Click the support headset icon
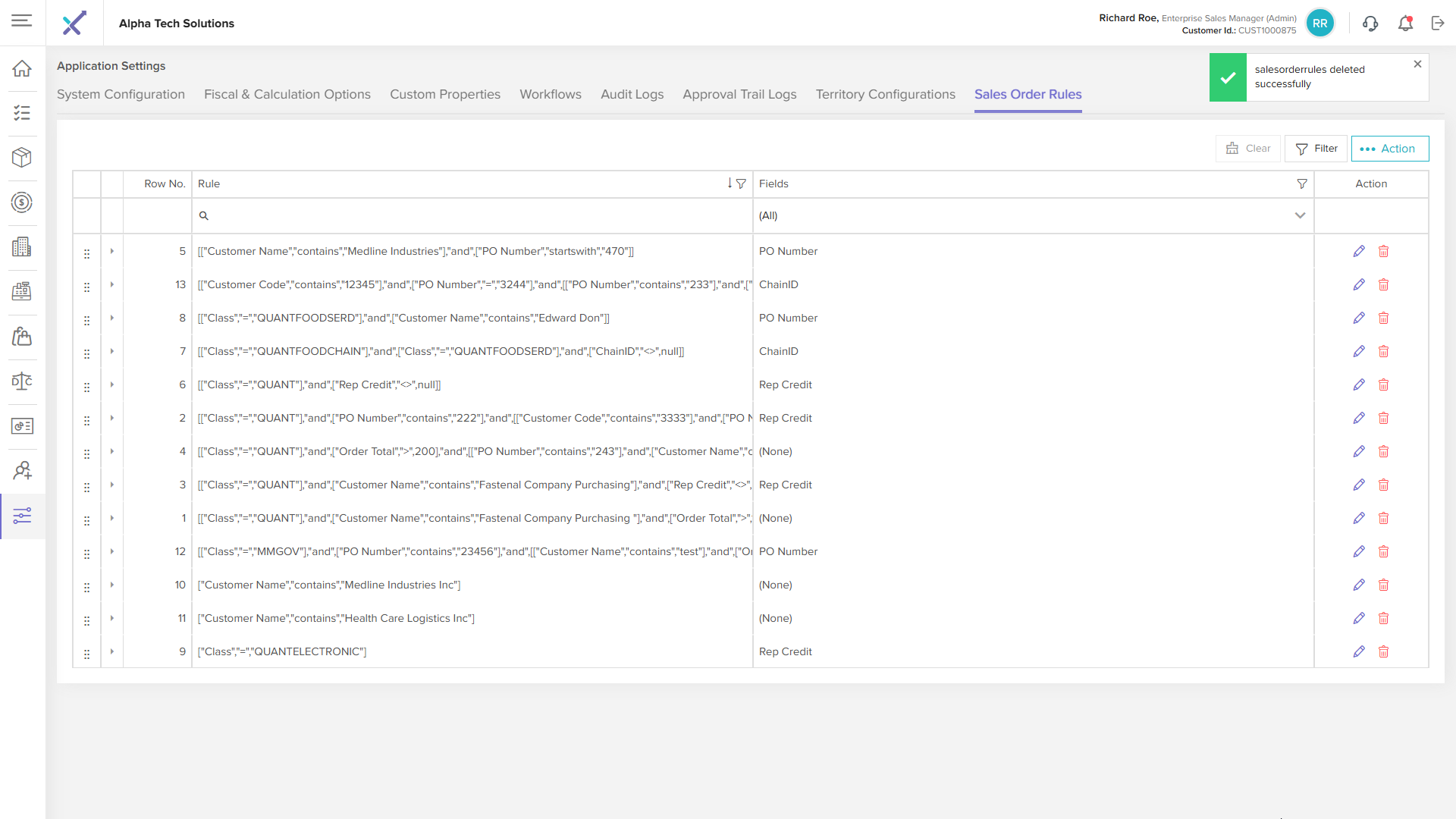Viewport: 1456px width, 819px height. coord(1370,24)
